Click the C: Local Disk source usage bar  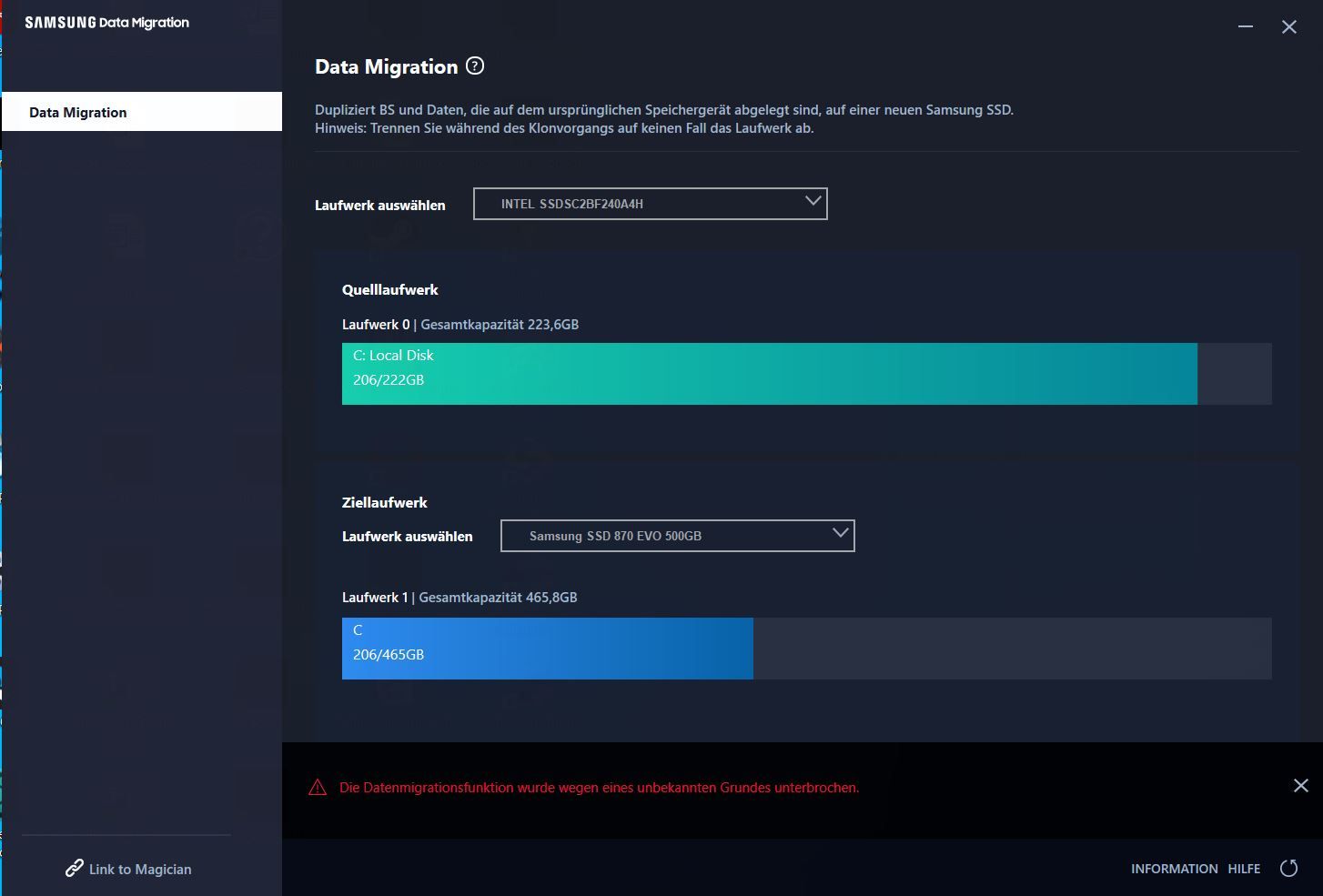click(x=770, y=374)
